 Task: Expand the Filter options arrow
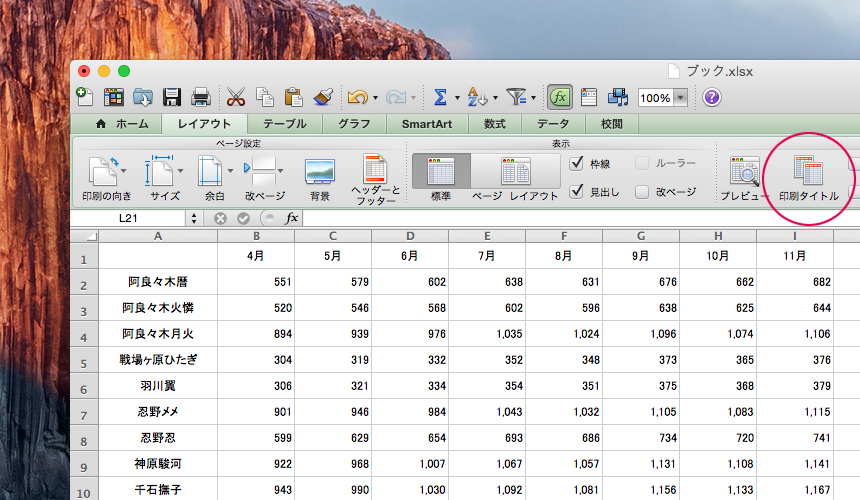(533, 98)
